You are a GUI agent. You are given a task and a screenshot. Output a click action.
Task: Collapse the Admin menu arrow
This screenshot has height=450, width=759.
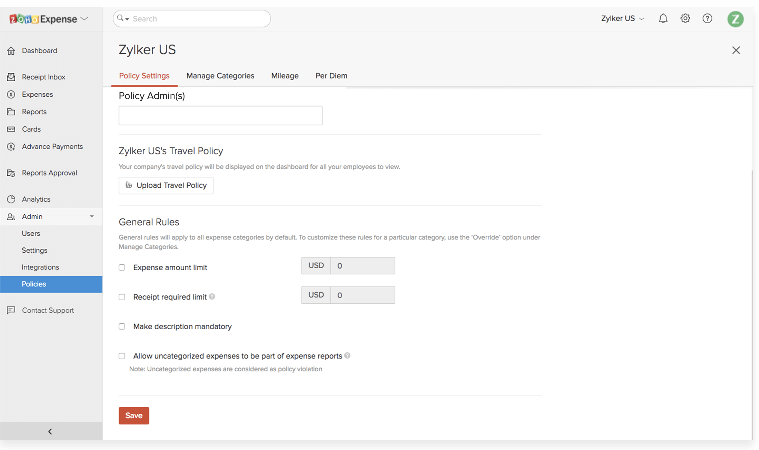tap(91, 216)
